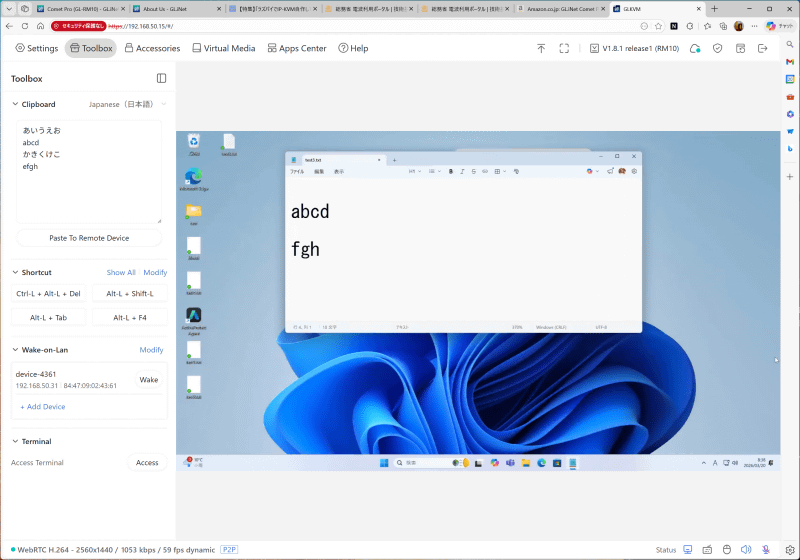Viewport: 800px width, 560px height.
Task: Open the table dropdown in the remote Notepad toolbar
Action: [x=500, y=171]
